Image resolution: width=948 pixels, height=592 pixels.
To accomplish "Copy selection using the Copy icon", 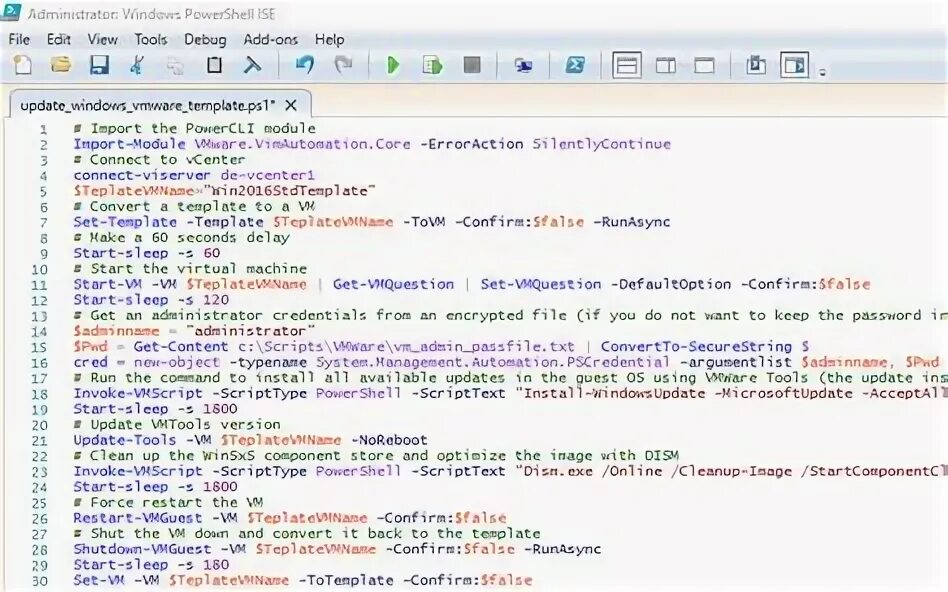I will tap(175, 65).
